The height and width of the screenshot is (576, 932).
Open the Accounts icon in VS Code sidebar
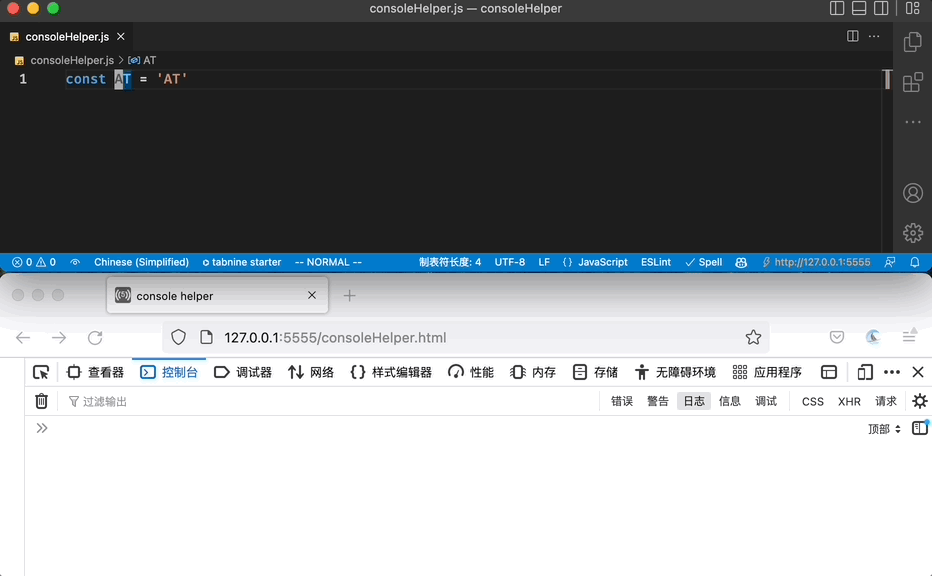pos(912,193)
